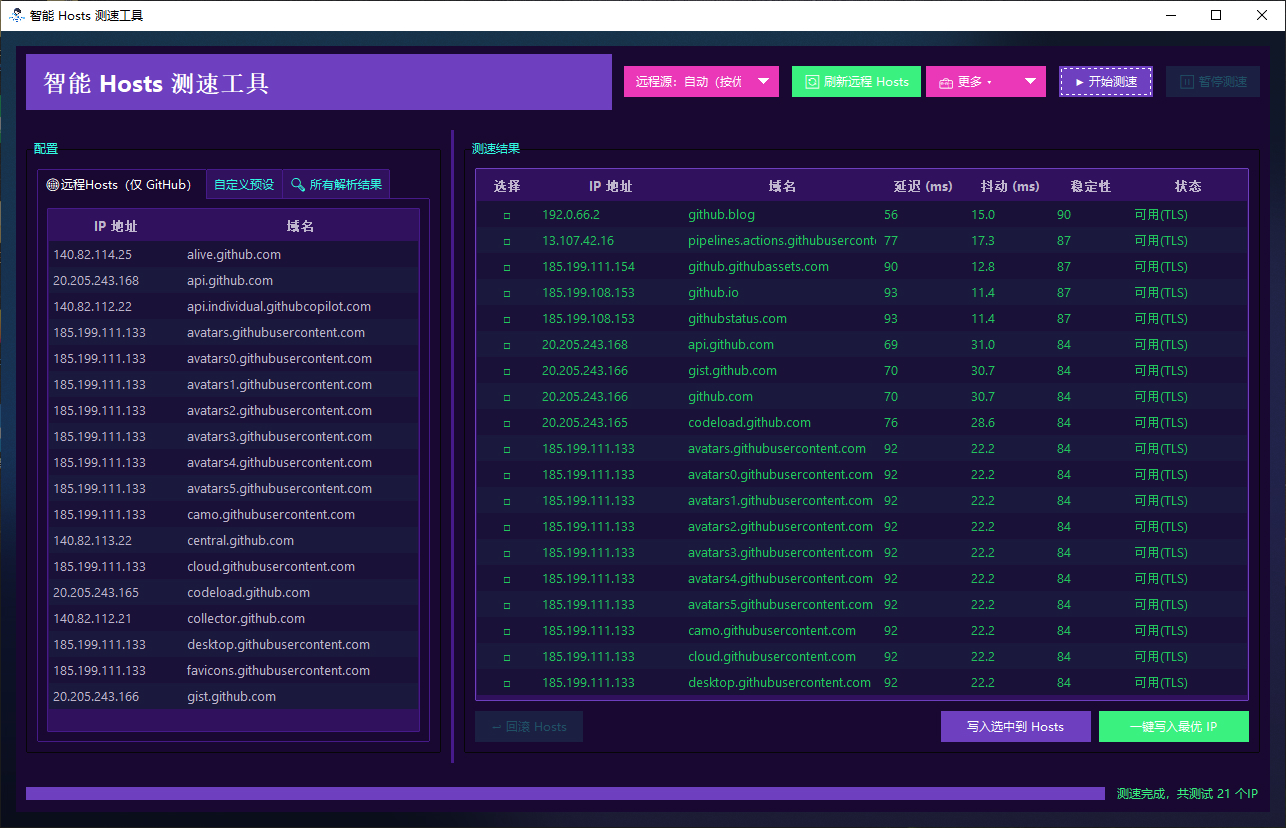Image resolution: width=1286 pixels, height=828 pixels.
Task: Click the 状态 column header
Action: click(1188, 186)
